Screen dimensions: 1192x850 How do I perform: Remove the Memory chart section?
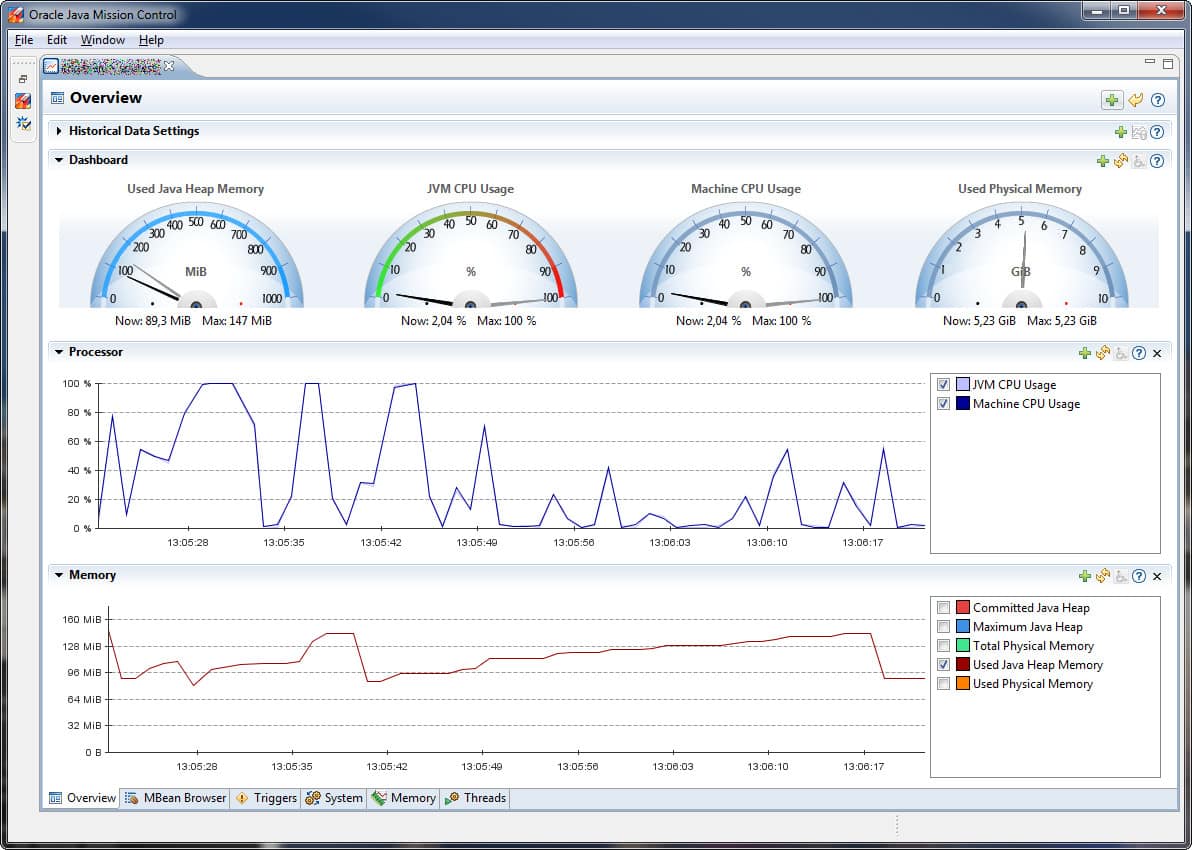point(1157,577)
